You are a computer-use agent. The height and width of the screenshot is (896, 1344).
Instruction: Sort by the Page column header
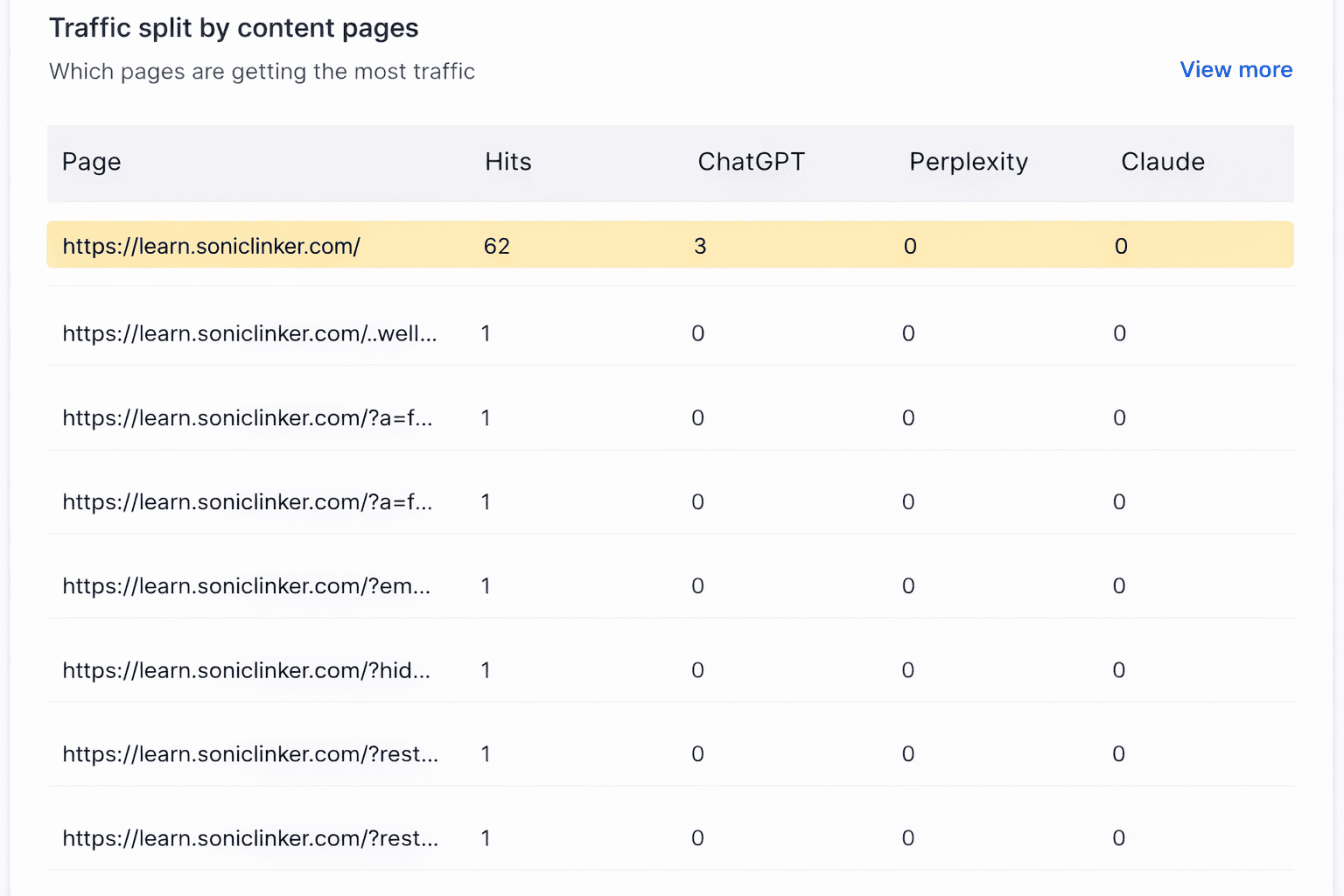tap(92, 162)
